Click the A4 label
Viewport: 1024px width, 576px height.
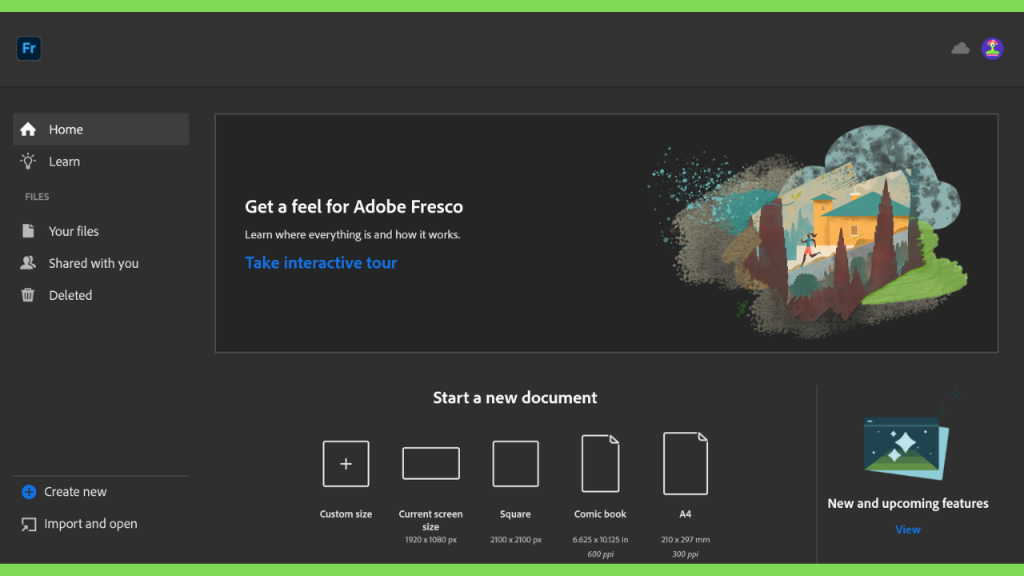685,514
